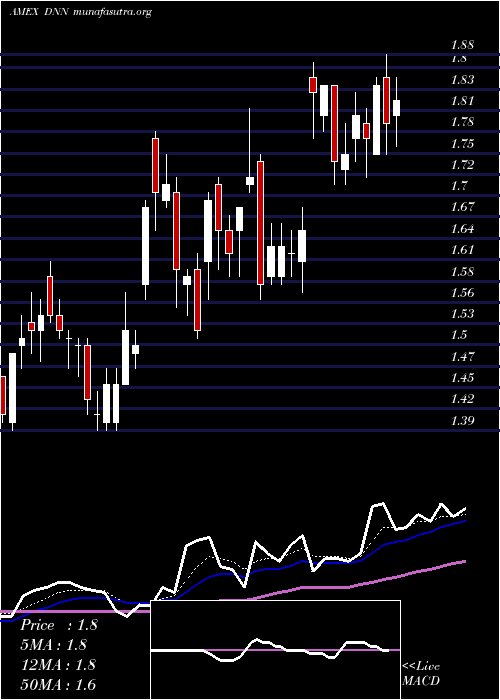500x700 pixels.
Task: Open the MACD inset chart panel
Action: tap(275, 650)
